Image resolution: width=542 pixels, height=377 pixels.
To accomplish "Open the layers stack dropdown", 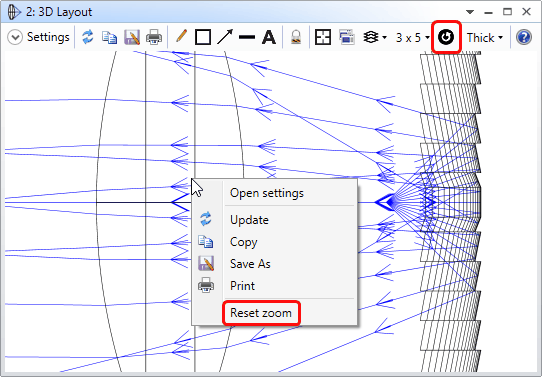I will (x=375, y=37).
